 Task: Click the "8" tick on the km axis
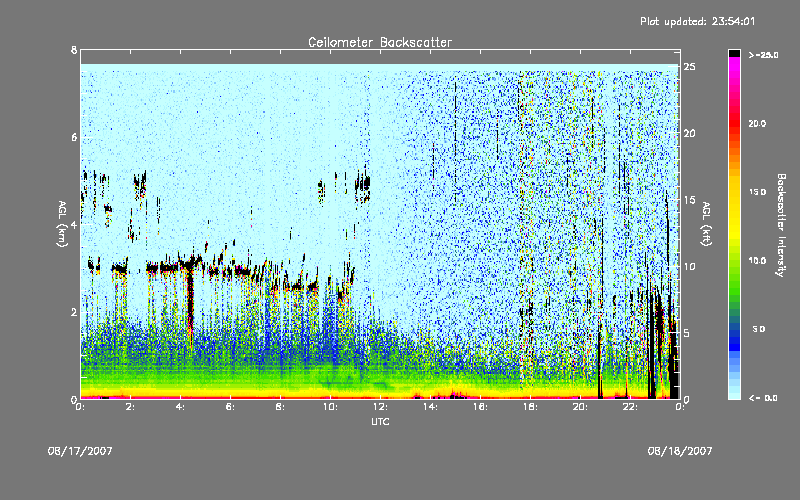[x=74, y=50]
